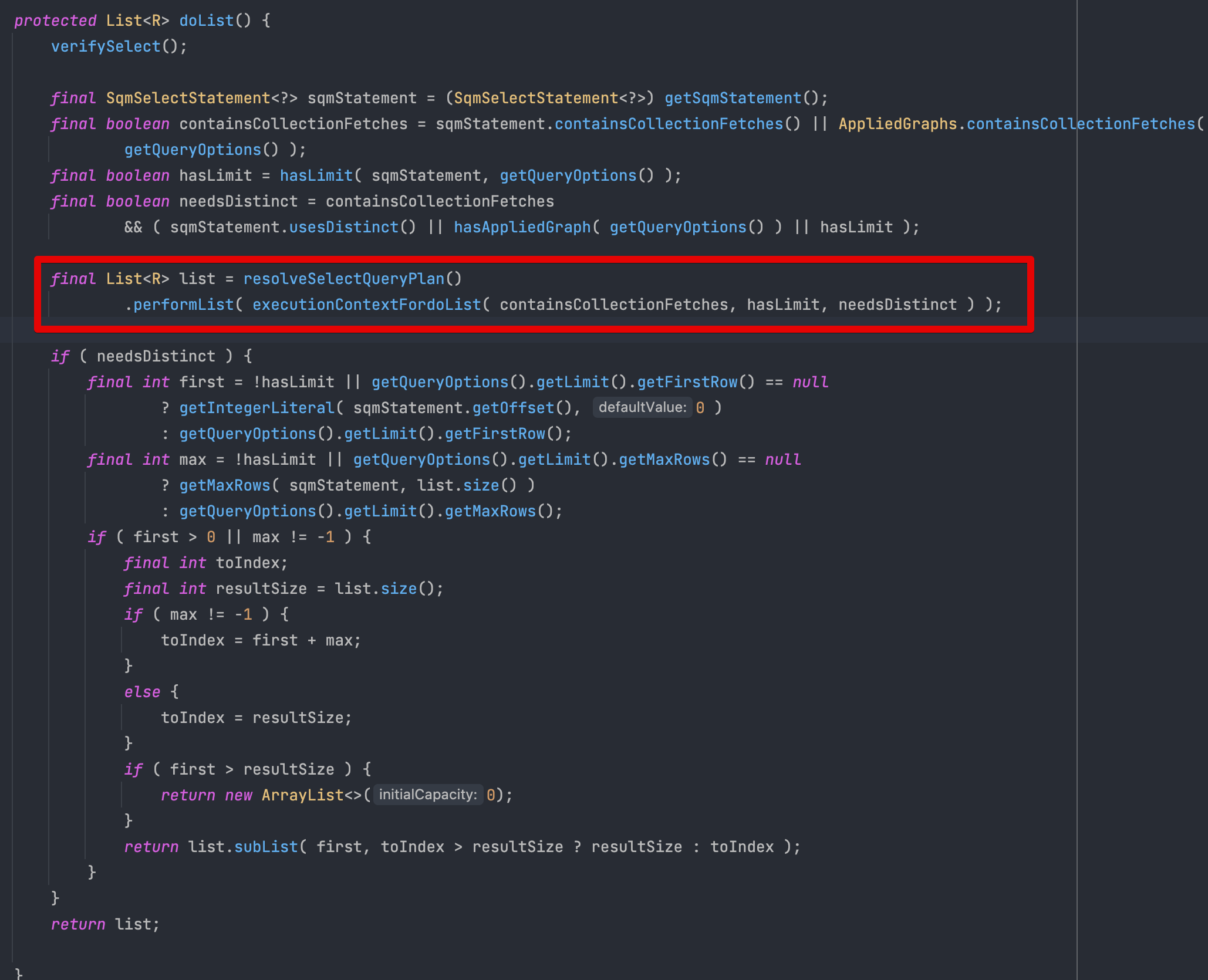The width and height of the screenshot is (1208, 980).
Task: Click the 'if ( first > resultSize )' condition
Action: tap(248, 769)
